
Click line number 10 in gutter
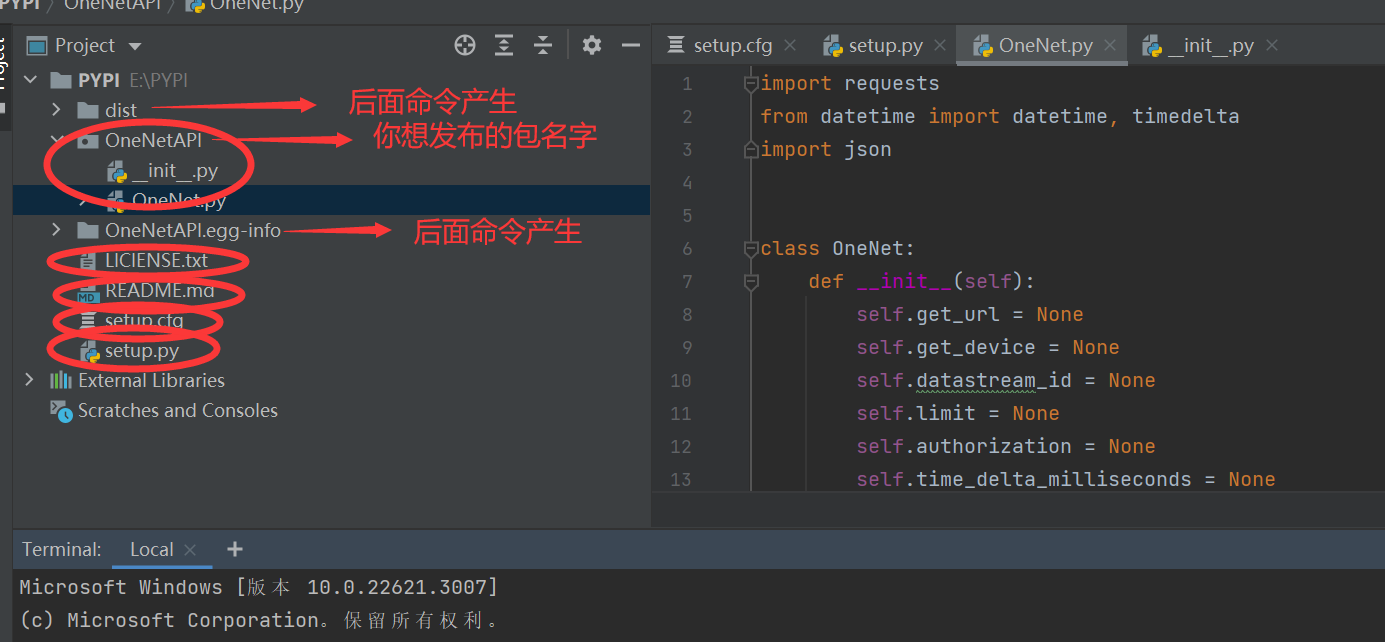tap(680, 380)
